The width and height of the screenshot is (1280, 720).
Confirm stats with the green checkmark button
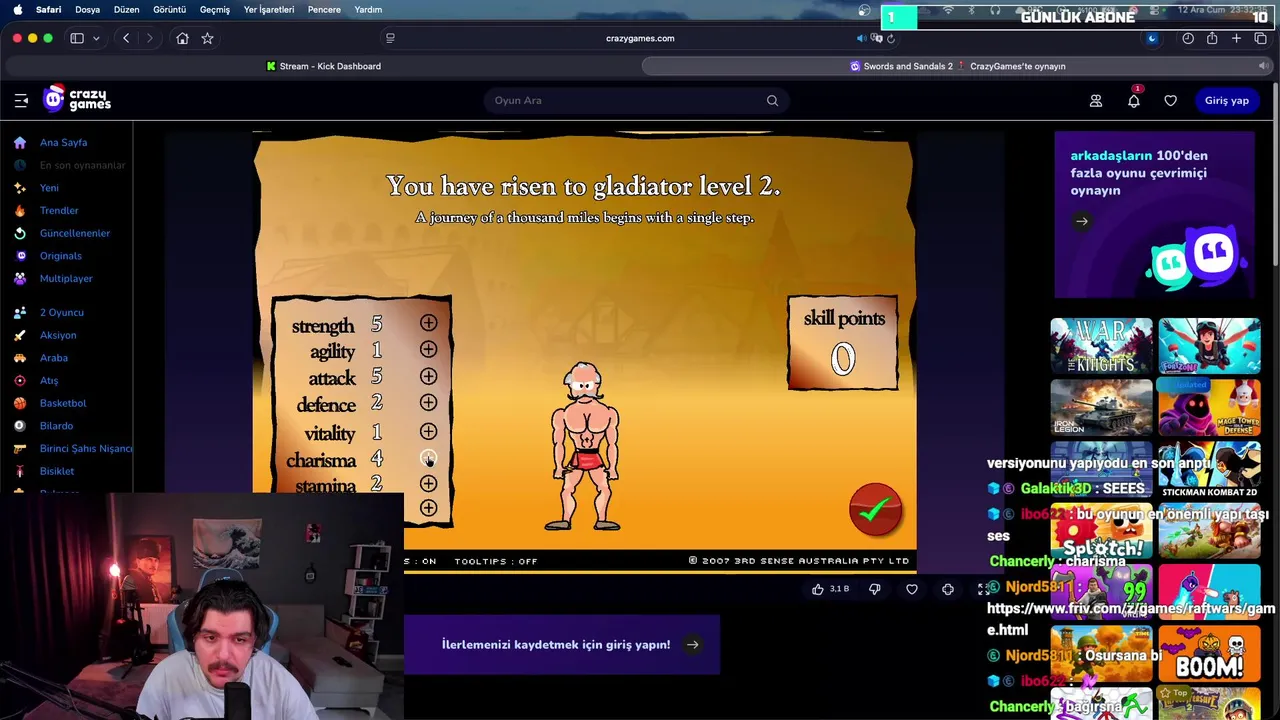(x=875, y=509)
